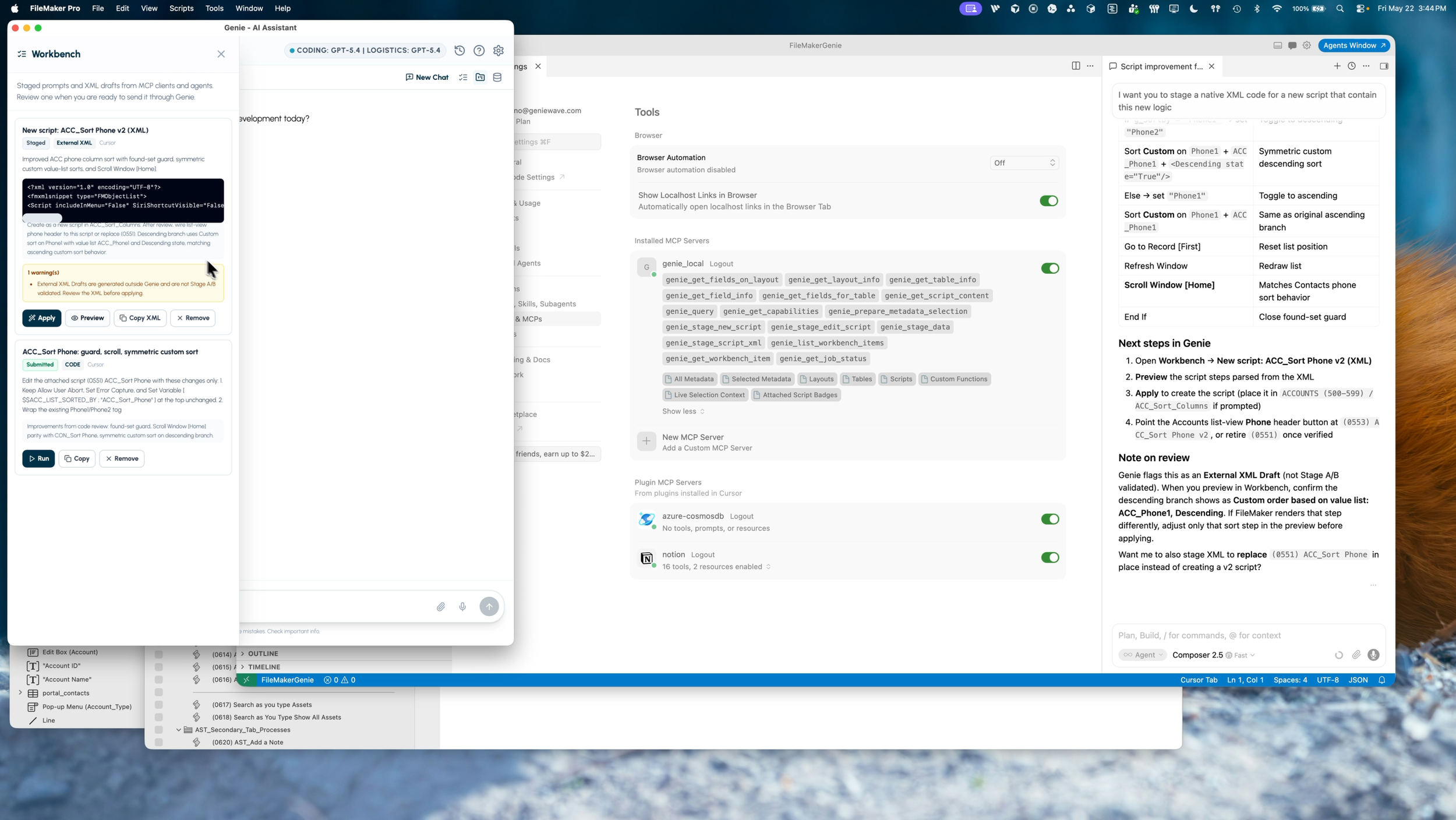Remove the ACC_Sort Phone v2 XML item
1456x820 pixels.
pos(193,318)
